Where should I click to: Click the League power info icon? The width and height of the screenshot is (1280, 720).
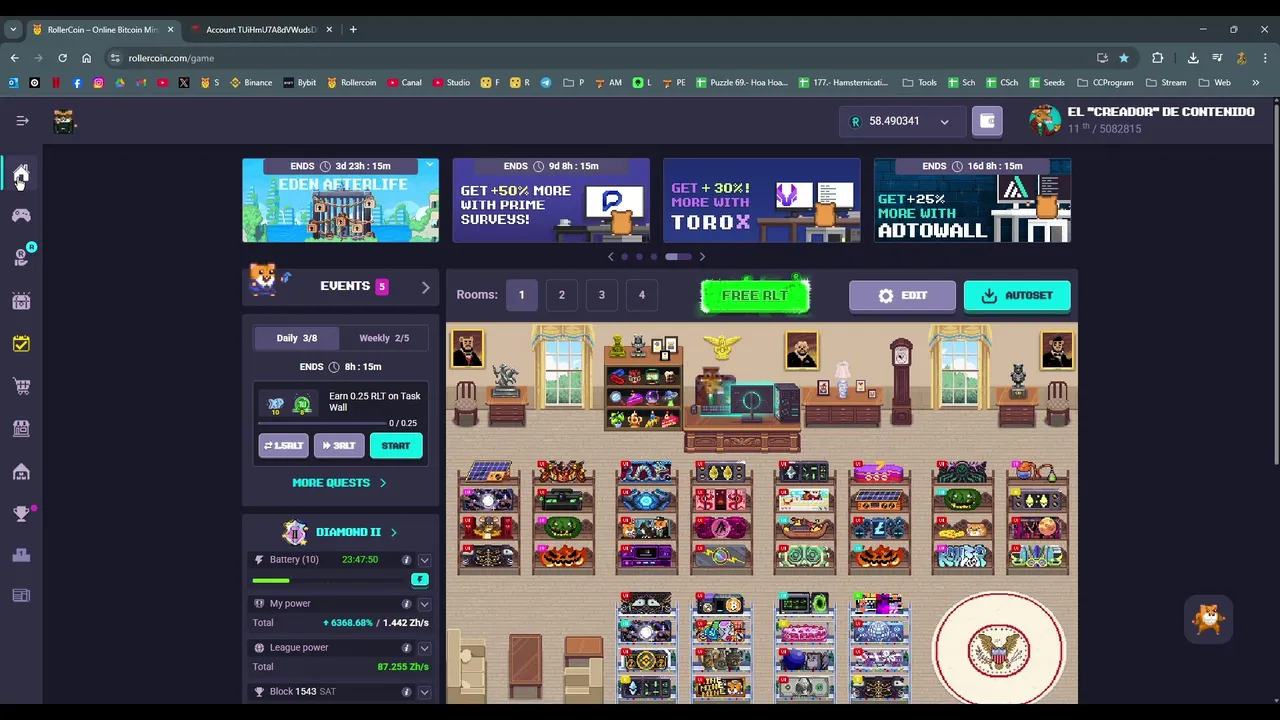pyautogui.click(x=406, y=648)
